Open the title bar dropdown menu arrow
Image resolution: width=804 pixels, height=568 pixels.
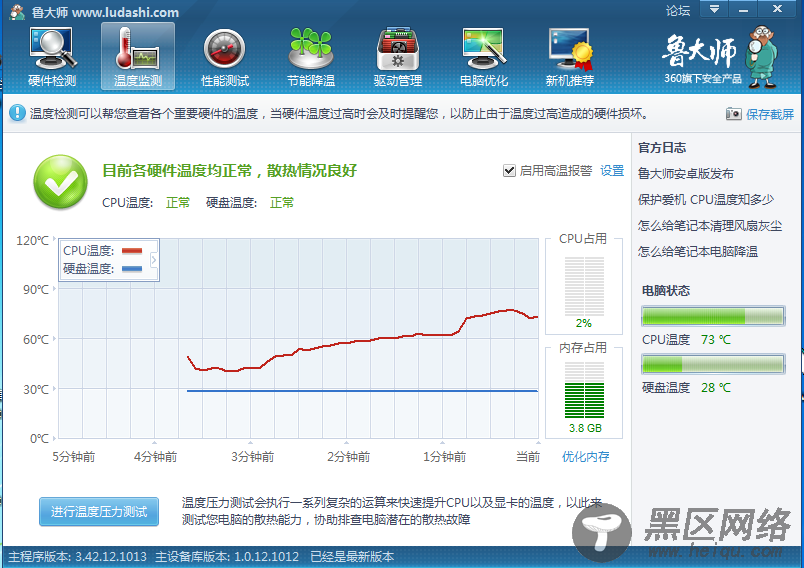tap(715, 9)
